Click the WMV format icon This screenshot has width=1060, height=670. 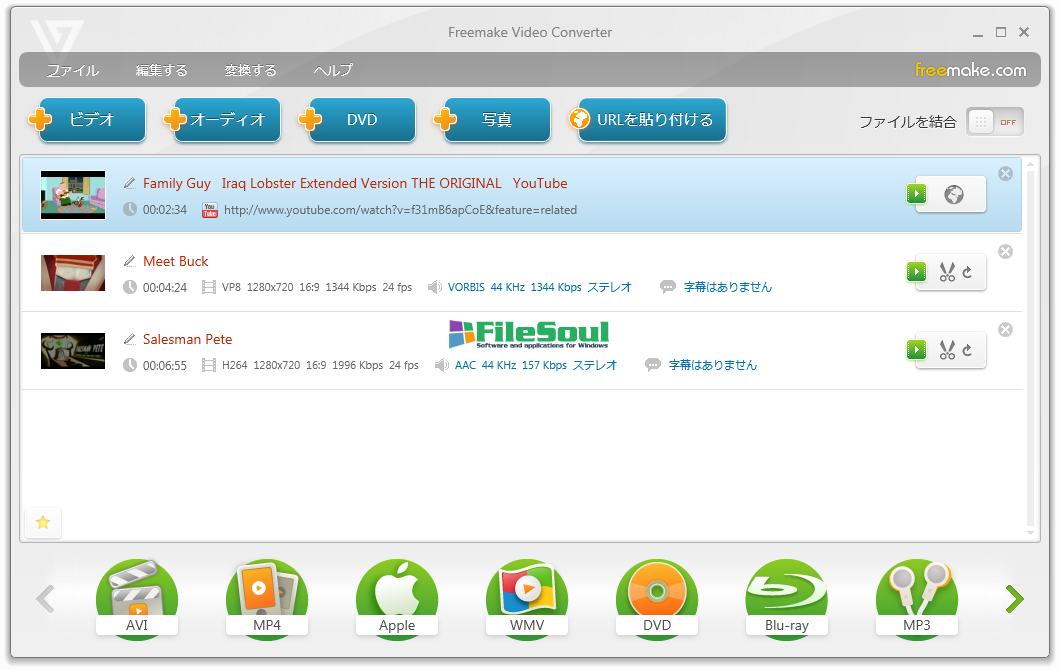point(527,598)
